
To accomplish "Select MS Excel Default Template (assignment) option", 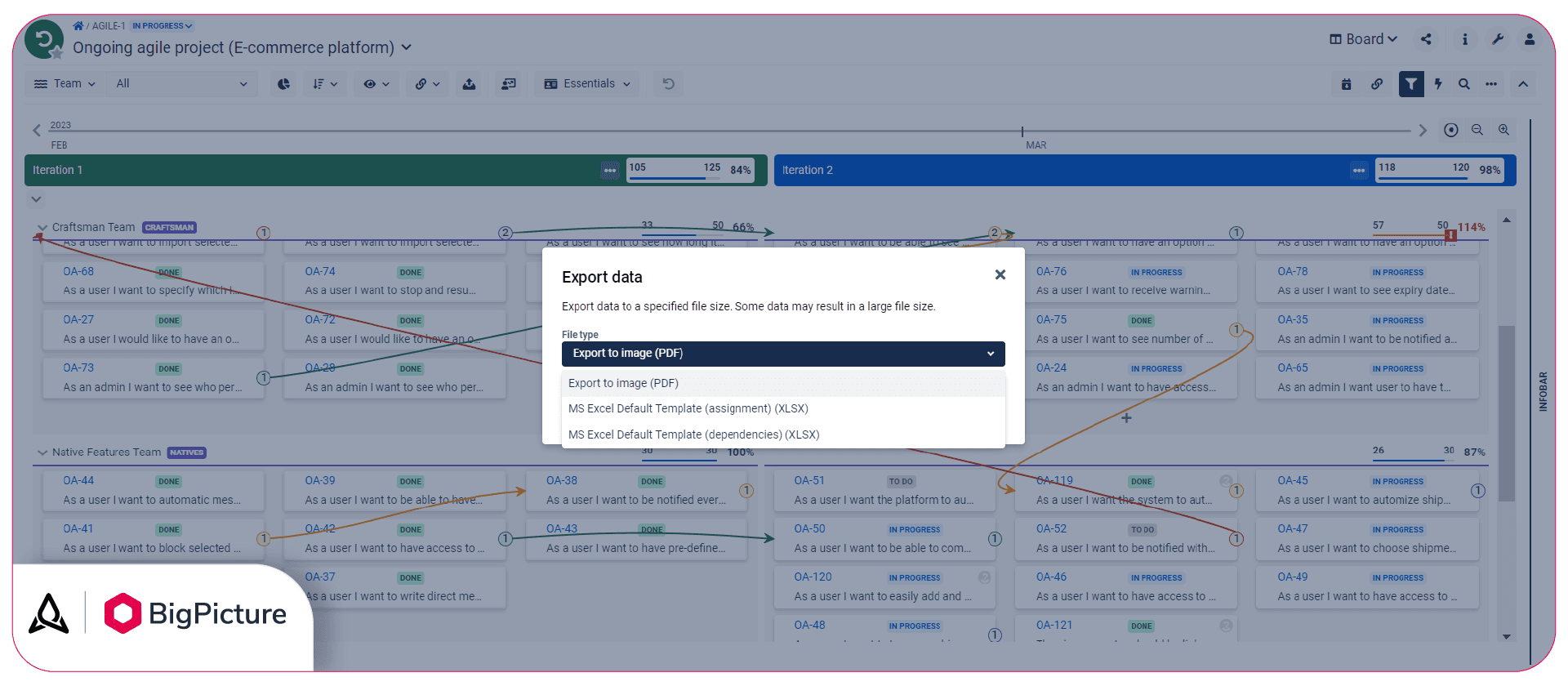I will pyautogui.click(x=783, y=408).
